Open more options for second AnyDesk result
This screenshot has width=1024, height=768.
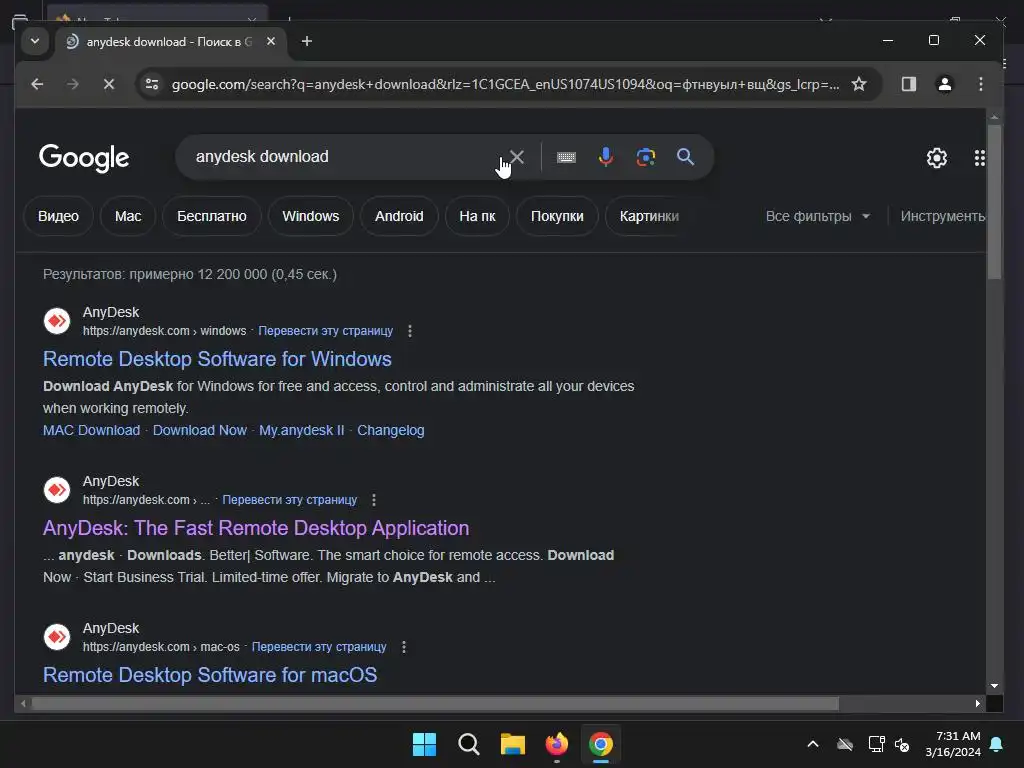[x=374, y=500]
